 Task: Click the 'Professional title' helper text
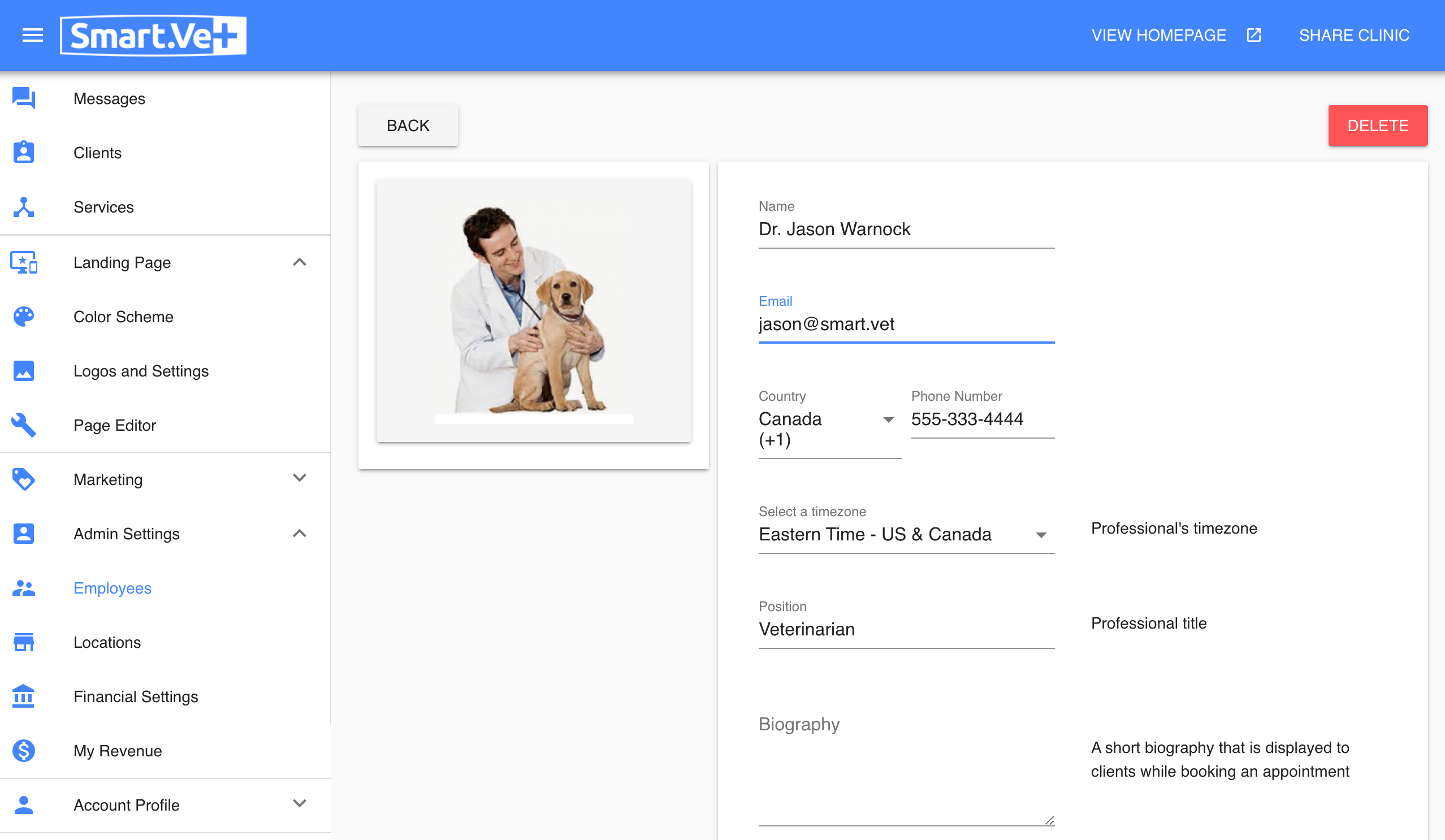[x=1149, y=623]
